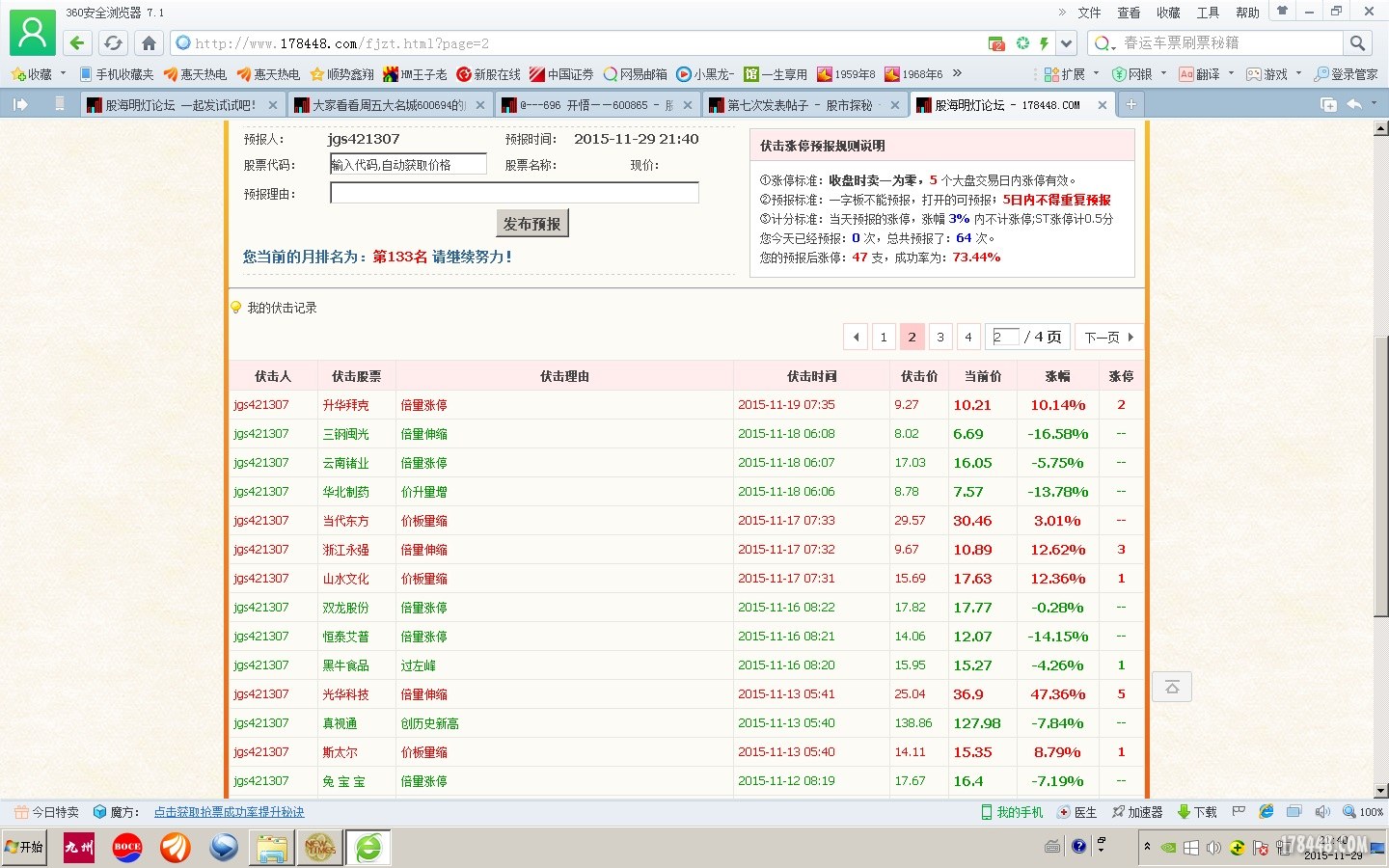Open 中国证券 bookmark
This screenshot has width=1389, height=868.
[561, 74]
